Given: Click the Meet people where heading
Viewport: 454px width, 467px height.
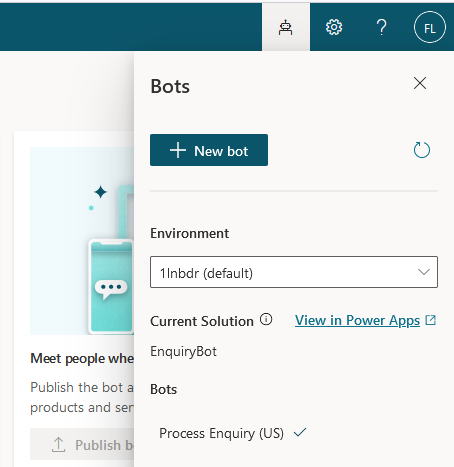Looking at the screenshot, I should click(x=82, y=358).
